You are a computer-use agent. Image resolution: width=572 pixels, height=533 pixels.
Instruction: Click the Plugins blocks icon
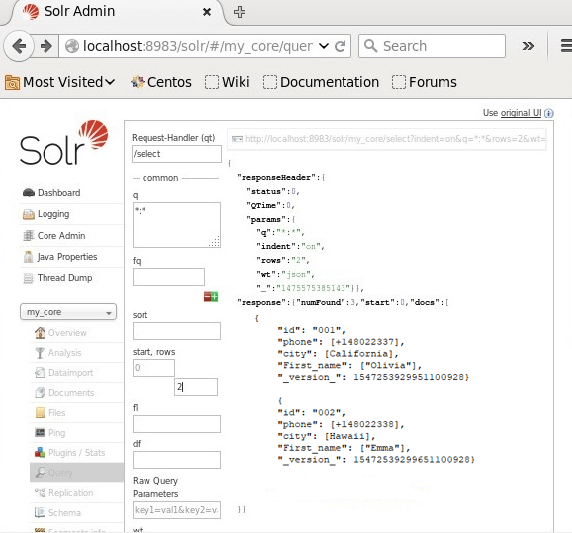point(40,453)
